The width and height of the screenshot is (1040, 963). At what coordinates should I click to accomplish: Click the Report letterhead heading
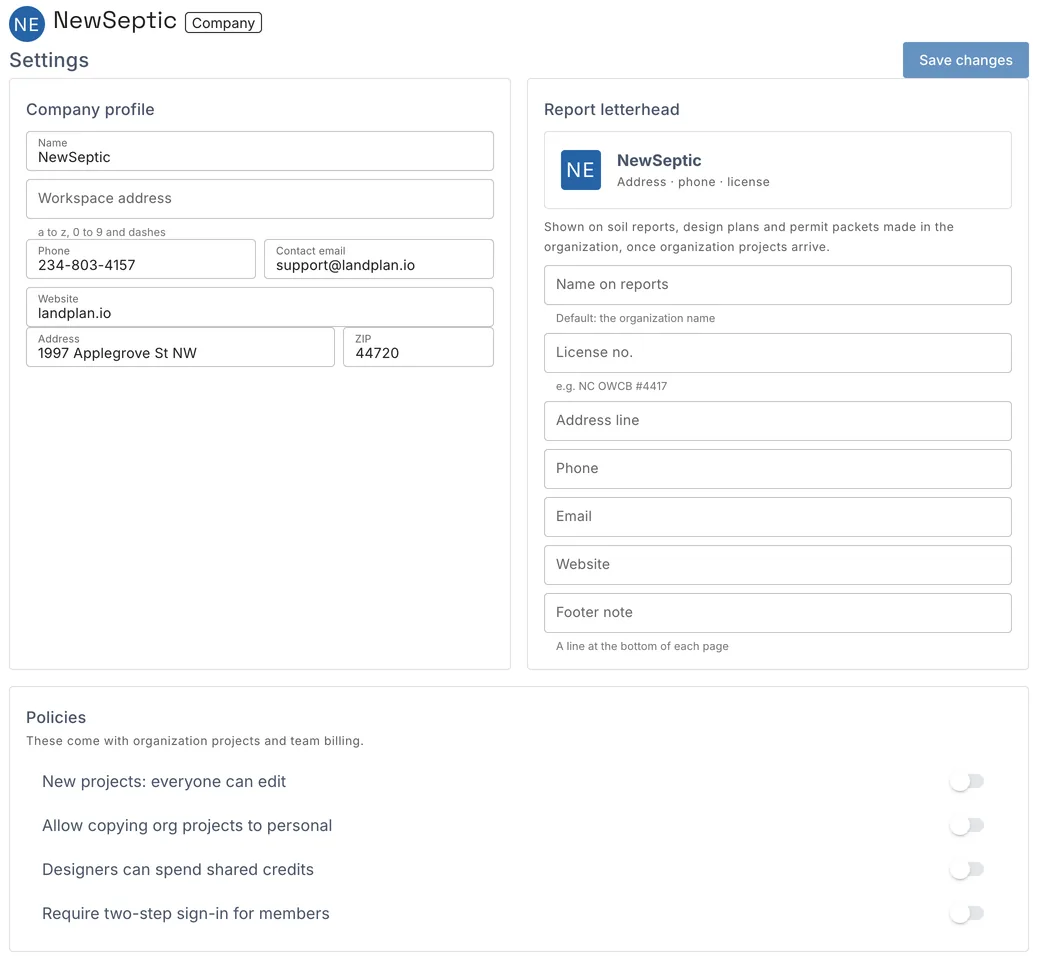612,109
